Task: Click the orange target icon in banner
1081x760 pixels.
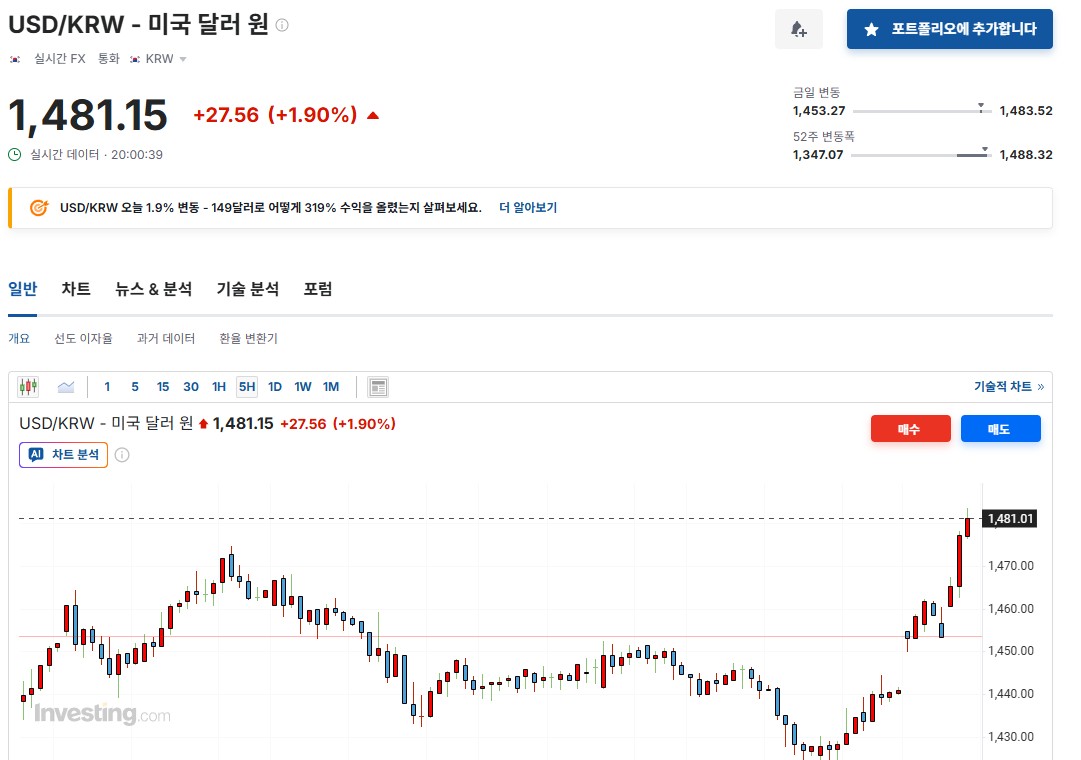Action: (x=39, y=208)
